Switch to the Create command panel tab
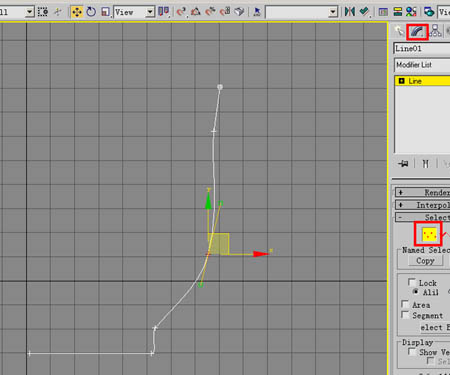This screenshot has height=375, width=450. tap(399, 31)
